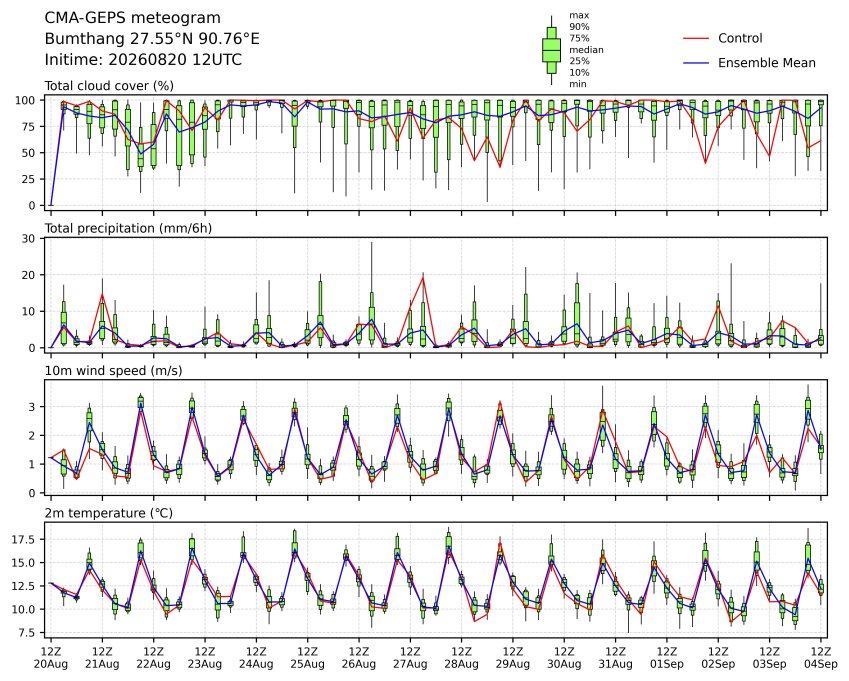Click the 12Z 04Sep axis tick label
This screenshot has width=849, height=681.
point(821,658)
